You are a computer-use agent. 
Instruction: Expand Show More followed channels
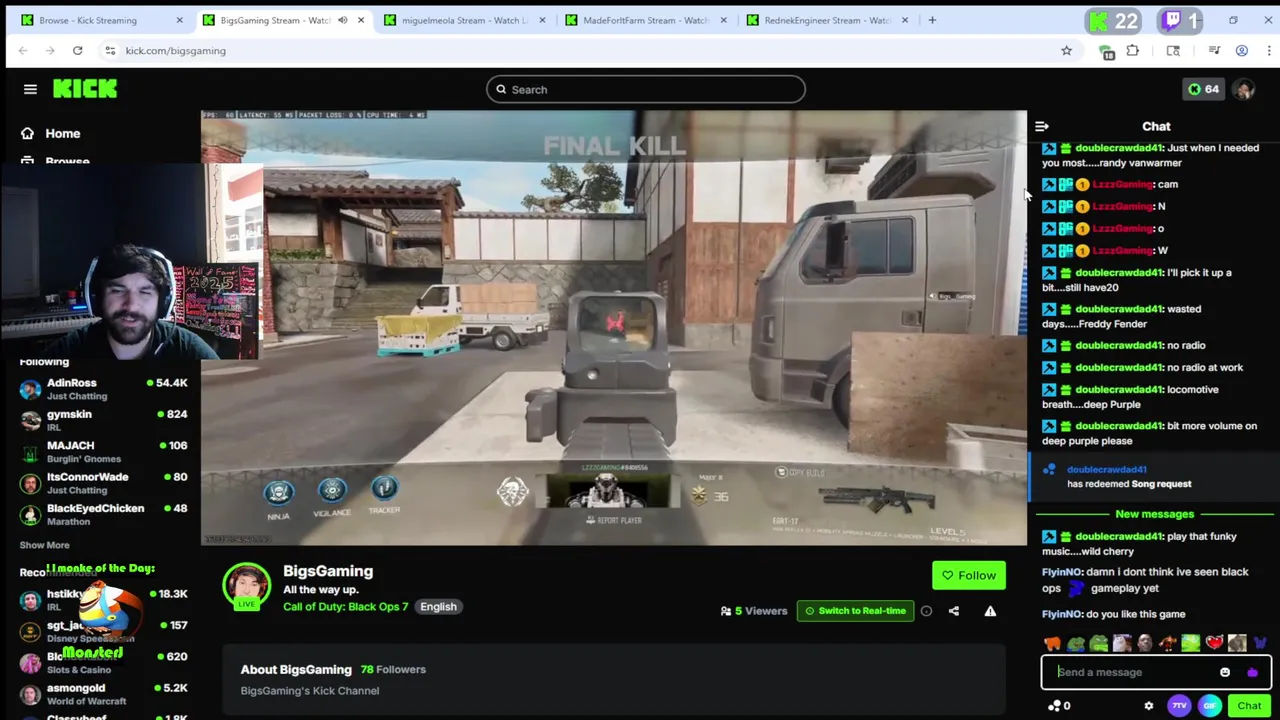(x=45, y=545)
